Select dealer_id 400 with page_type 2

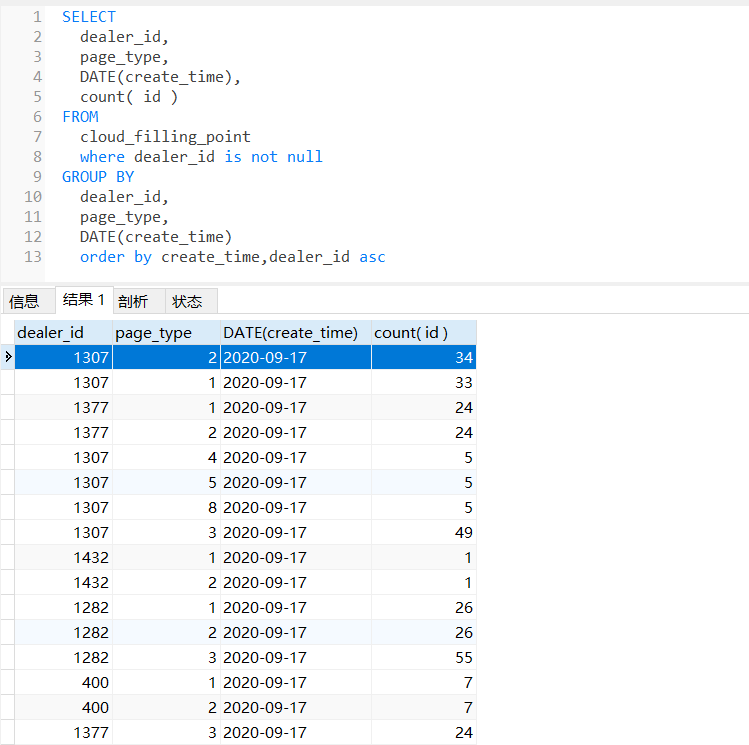(x=64, y=708)
